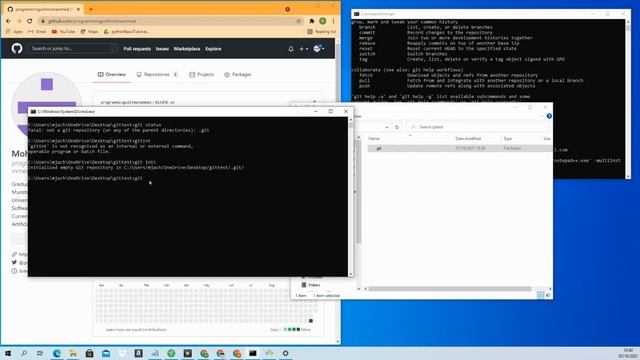Image resolution: width=640 pixels, height=360 pixels.
Task: Click the GitHub octocat logo in header
Action: point(17,49)
